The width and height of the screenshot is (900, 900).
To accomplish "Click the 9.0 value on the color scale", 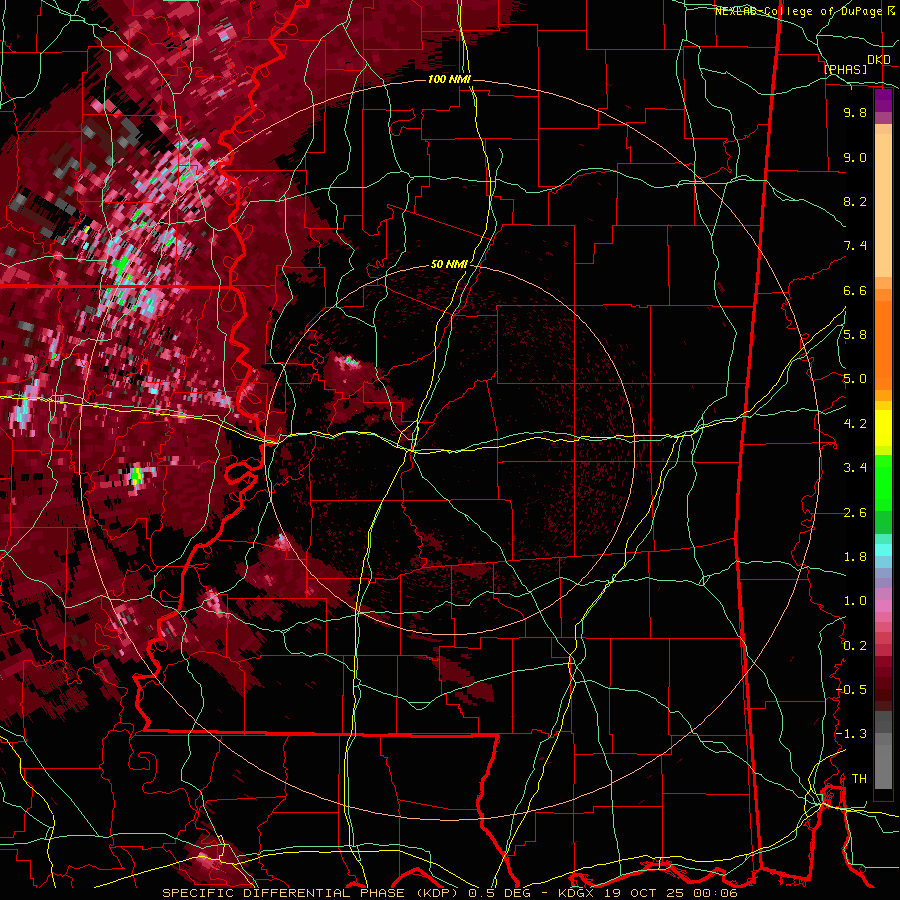I will tap(855, 157).
